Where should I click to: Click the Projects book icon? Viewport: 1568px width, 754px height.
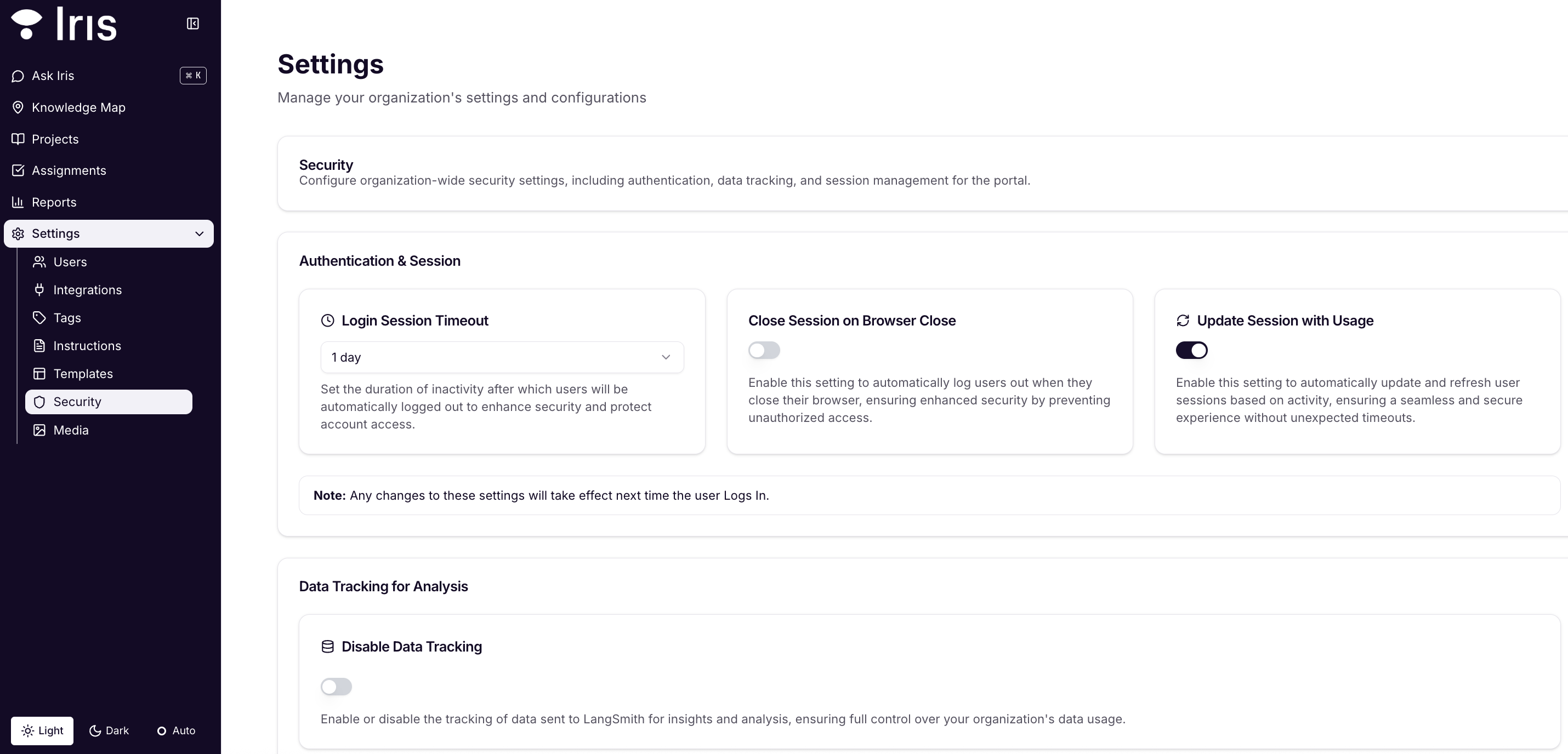(18, 139)
